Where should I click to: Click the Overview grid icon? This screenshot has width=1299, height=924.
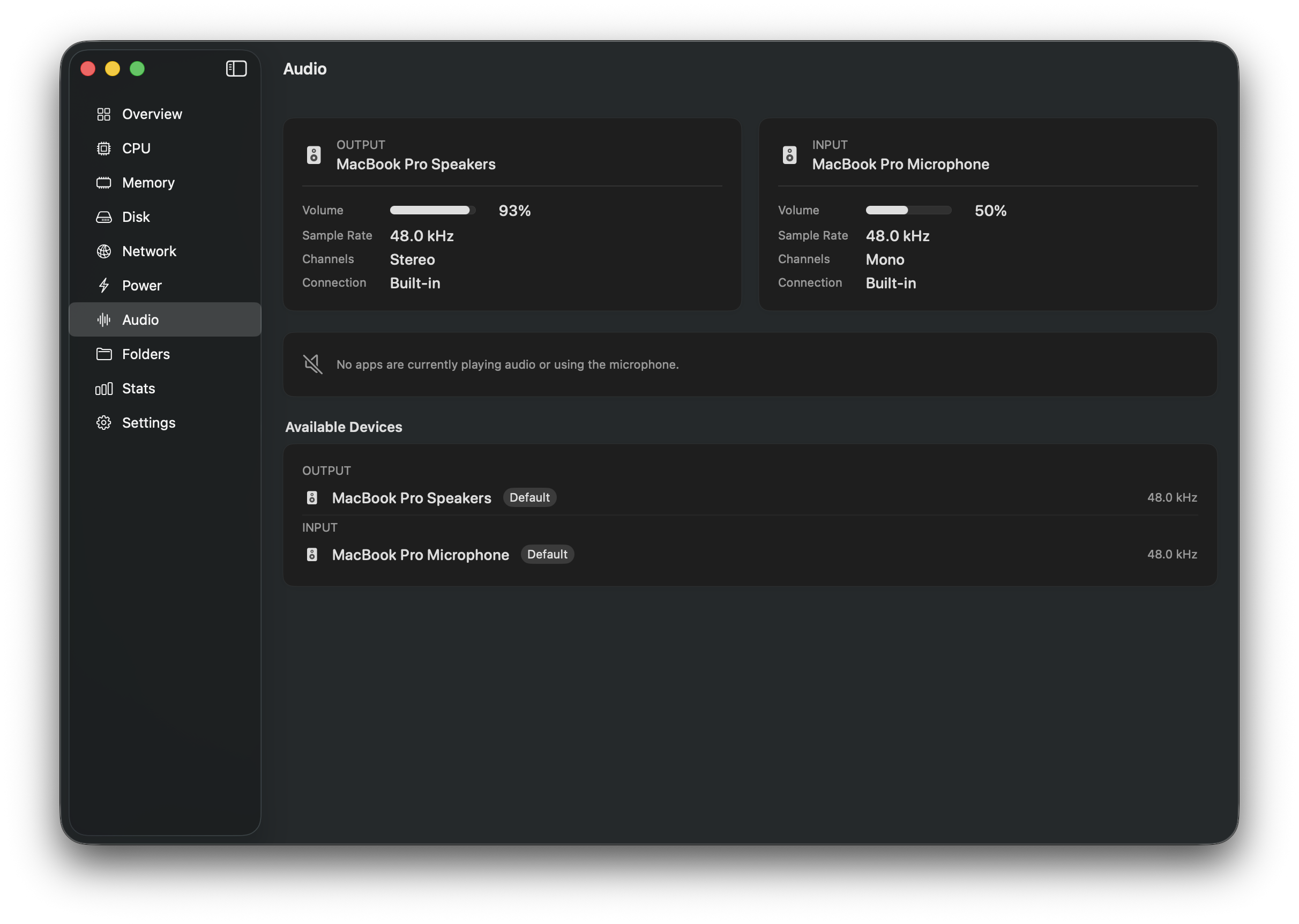(103, 114)
